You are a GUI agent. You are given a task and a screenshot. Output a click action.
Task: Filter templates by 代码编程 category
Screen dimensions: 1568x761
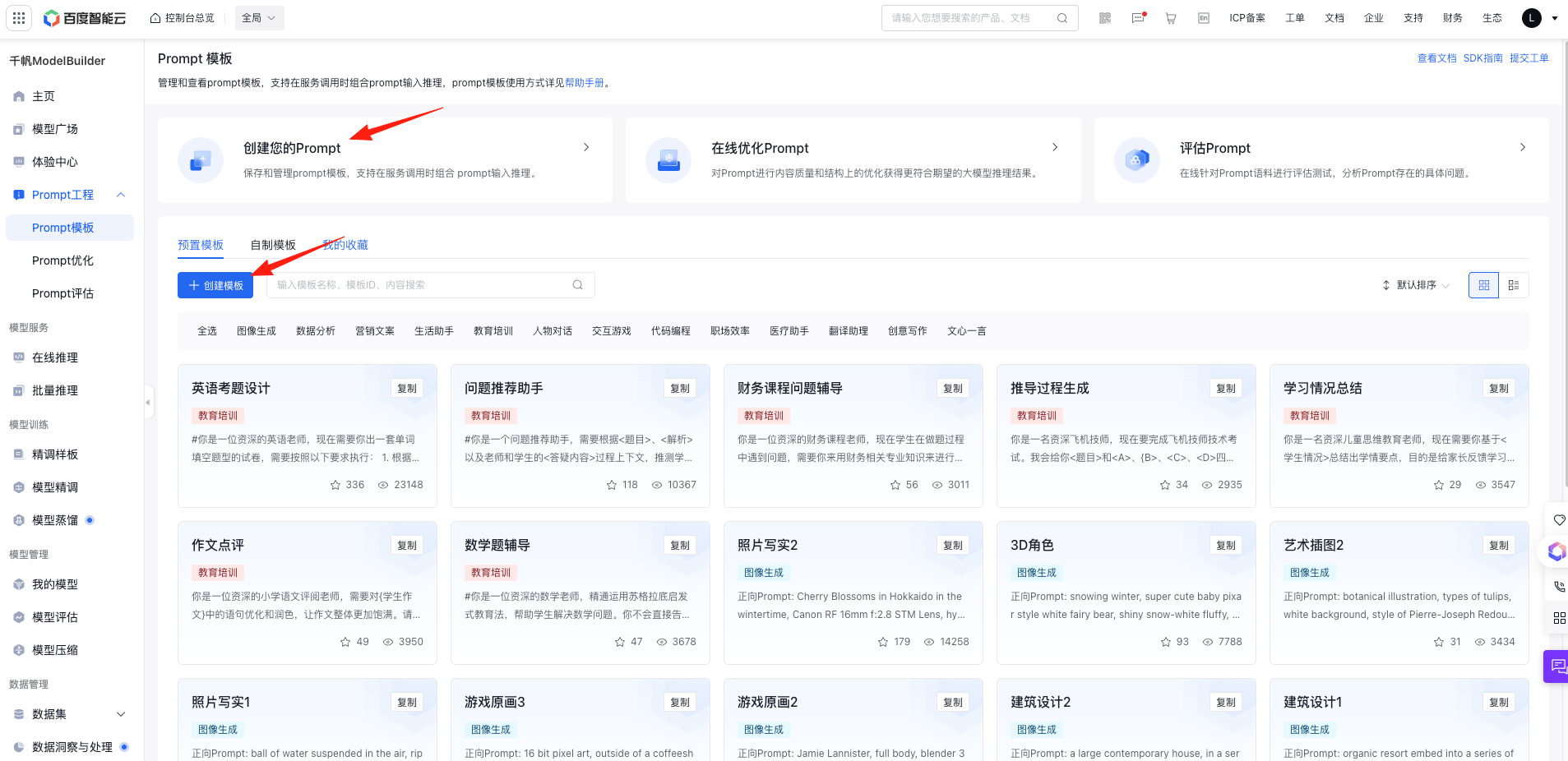coord(671,331)
